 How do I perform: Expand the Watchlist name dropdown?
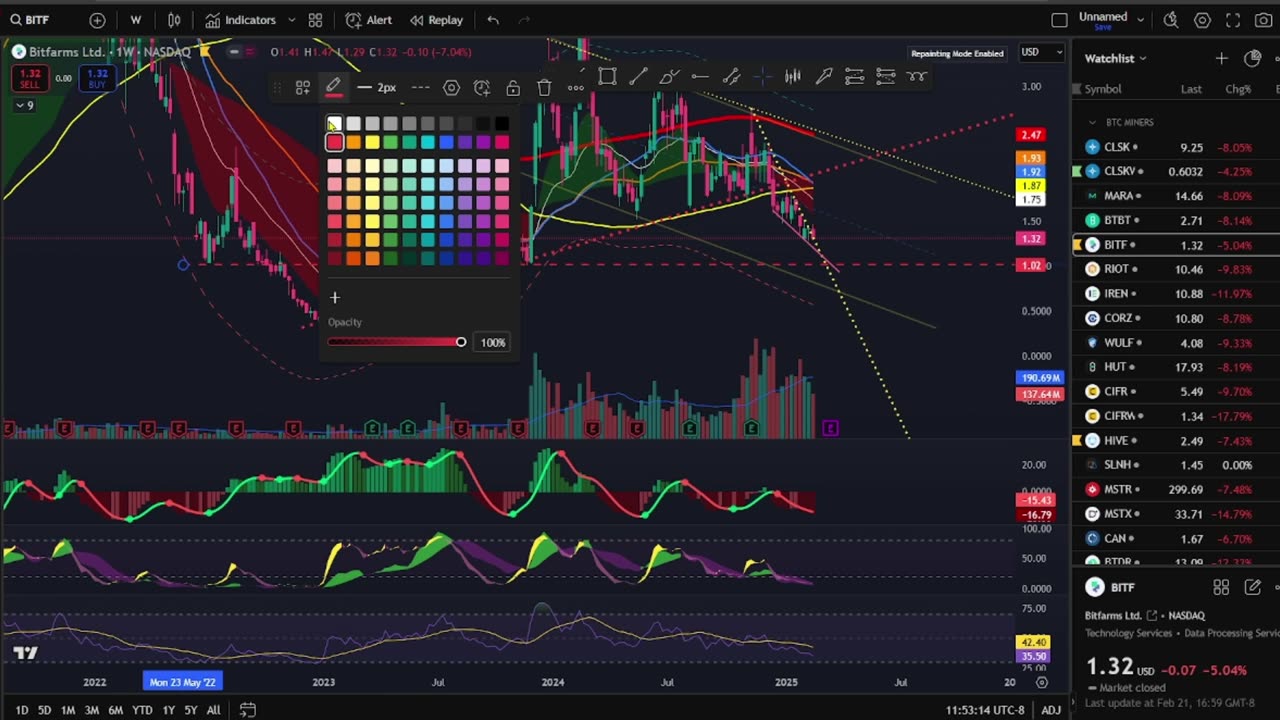[1115, 58]
